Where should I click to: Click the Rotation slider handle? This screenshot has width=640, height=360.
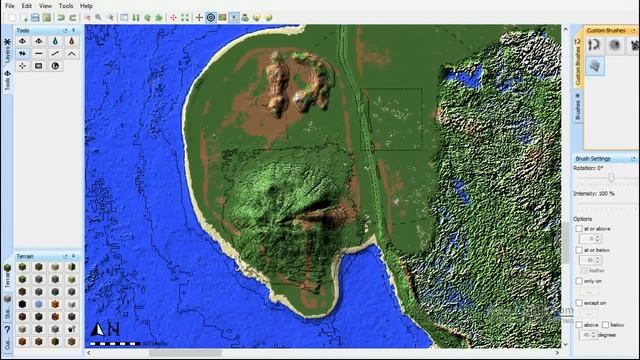pos(611,178)
